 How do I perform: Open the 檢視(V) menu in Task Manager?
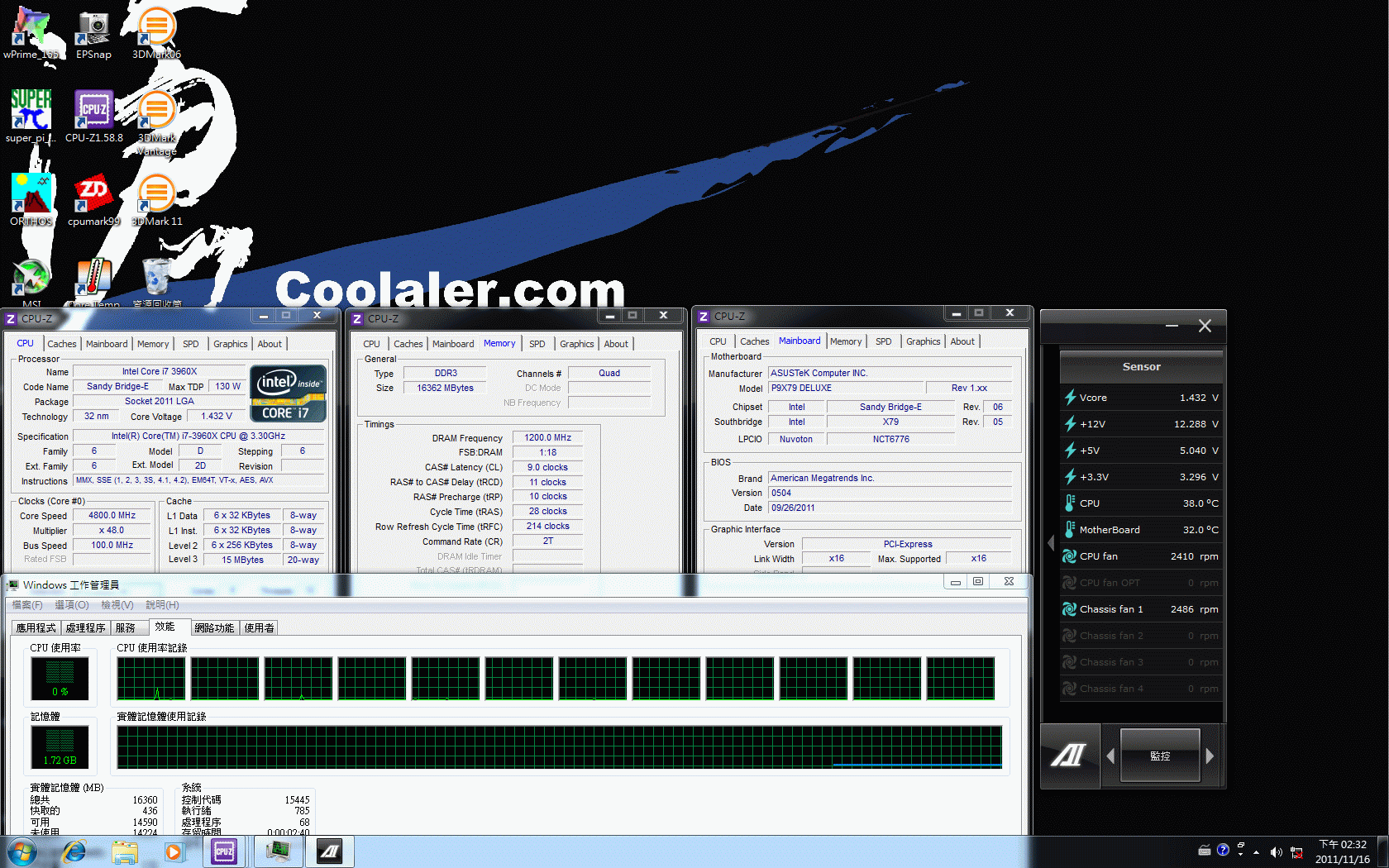tap(117, 605)
